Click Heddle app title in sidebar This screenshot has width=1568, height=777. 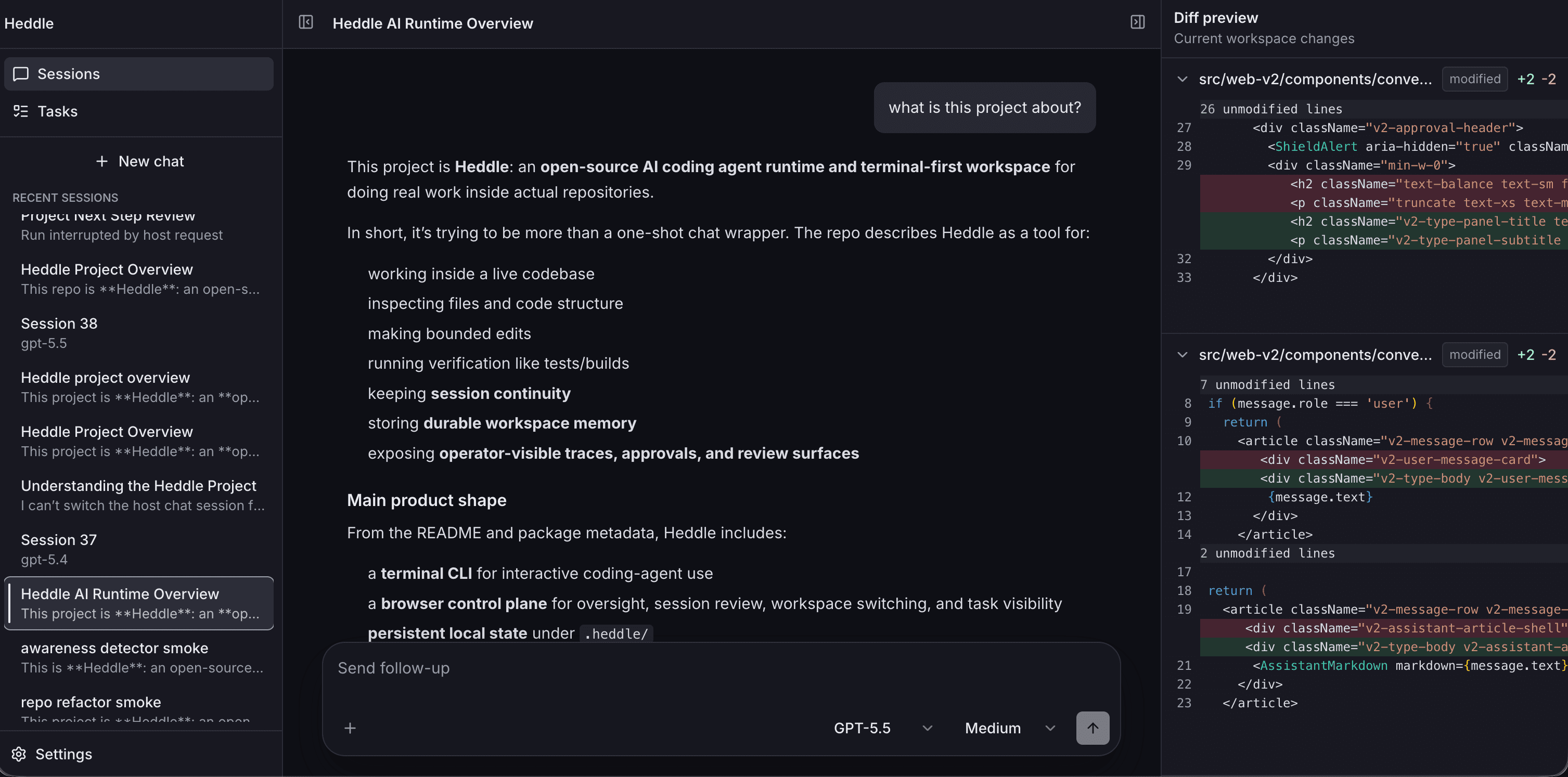pos(29,23)
